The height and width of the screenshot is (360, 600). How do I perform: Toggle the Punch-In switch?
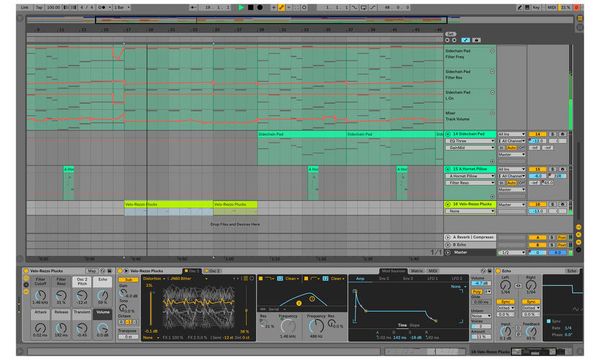point(355,7)
